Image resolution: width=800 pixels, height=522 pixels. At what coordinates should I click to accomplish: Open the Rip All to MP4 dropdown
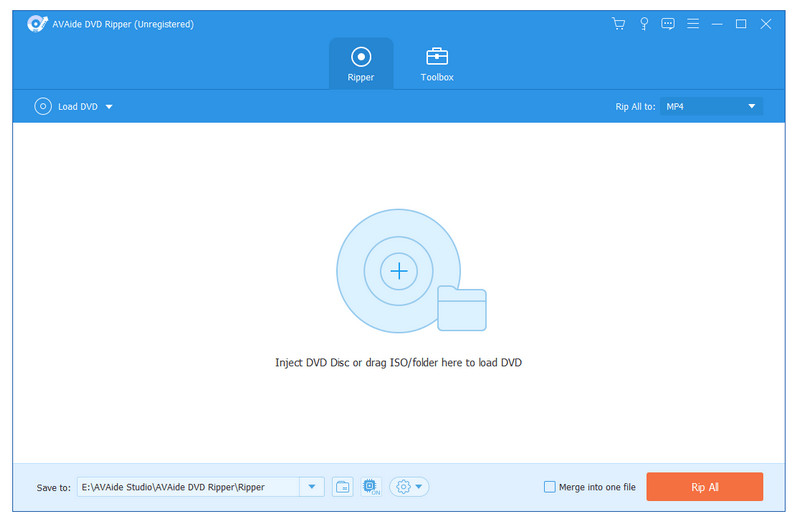tap(711, 106)
